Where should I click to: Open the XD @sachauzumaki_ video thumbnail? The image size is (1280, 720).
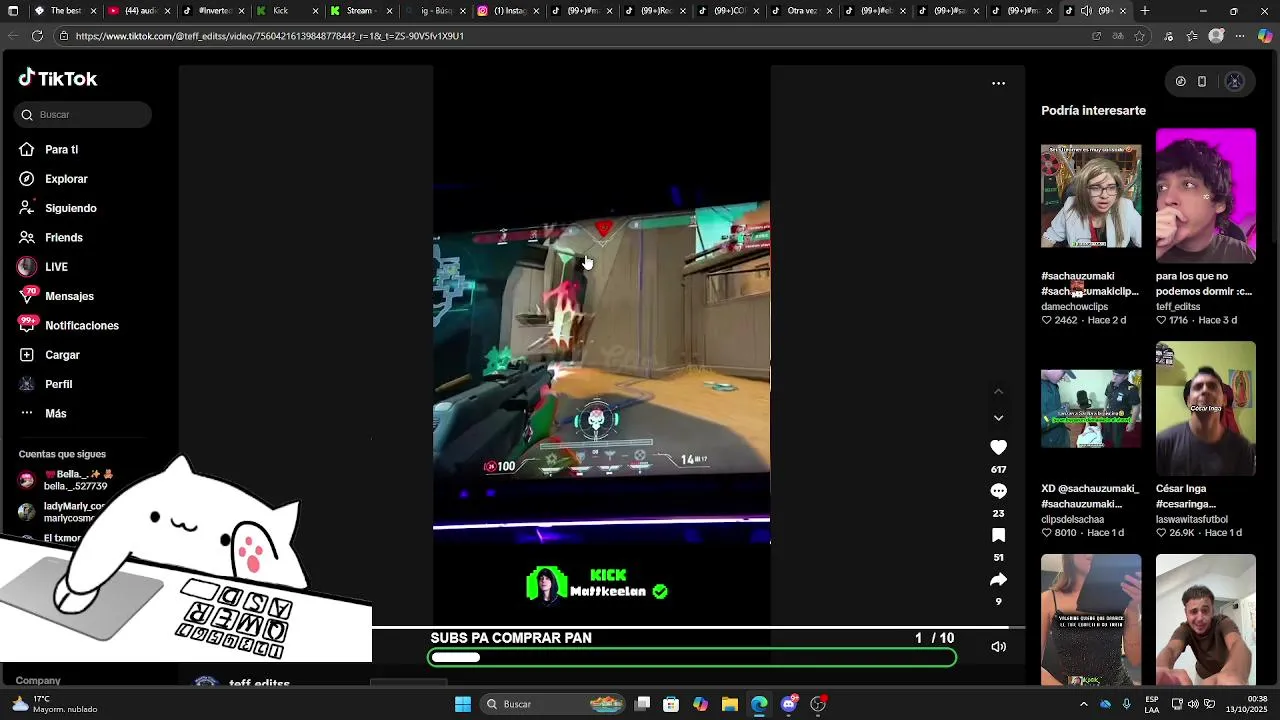(x=1091, y=409)
